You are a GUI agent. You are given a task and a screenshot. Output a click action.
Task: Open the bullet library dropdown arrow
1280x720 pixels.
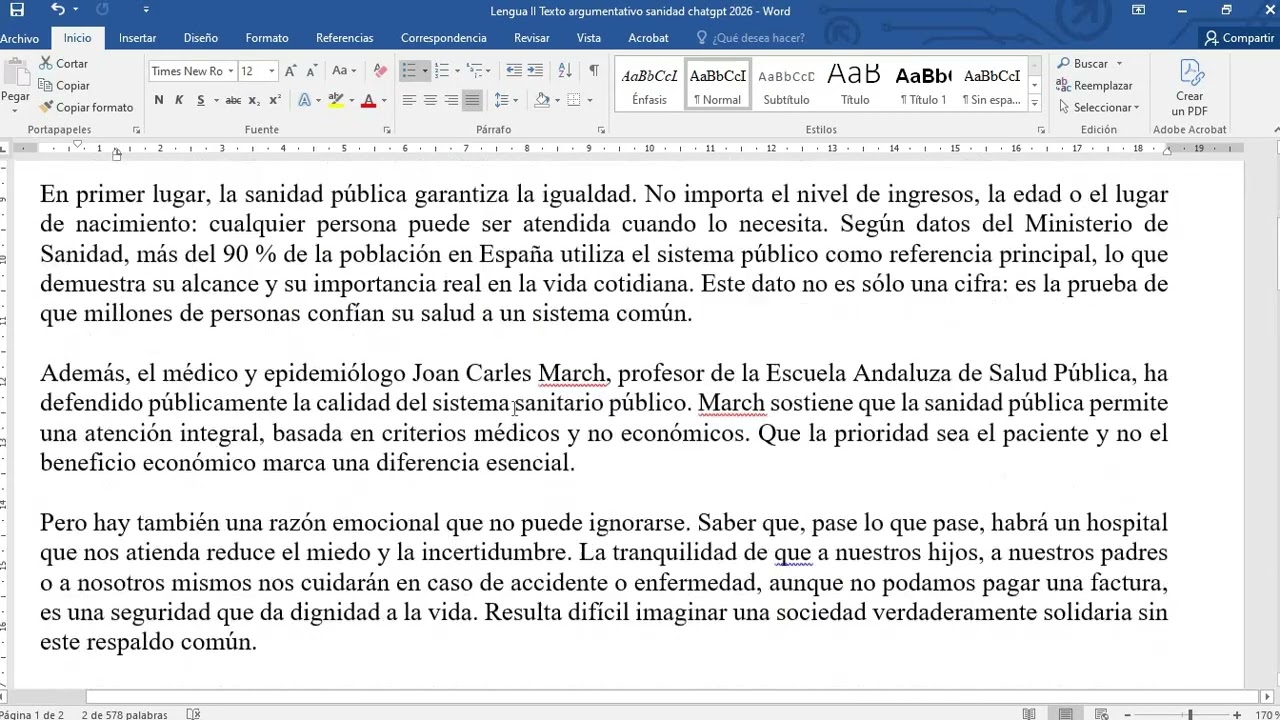click(425, 71)
